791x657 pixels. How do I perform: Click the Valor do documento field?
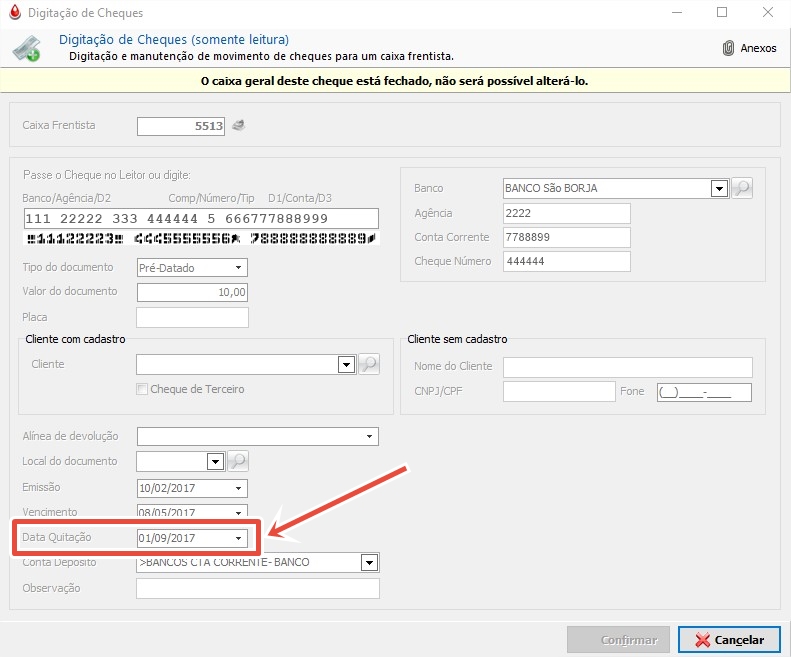click(x=192, y=292)
